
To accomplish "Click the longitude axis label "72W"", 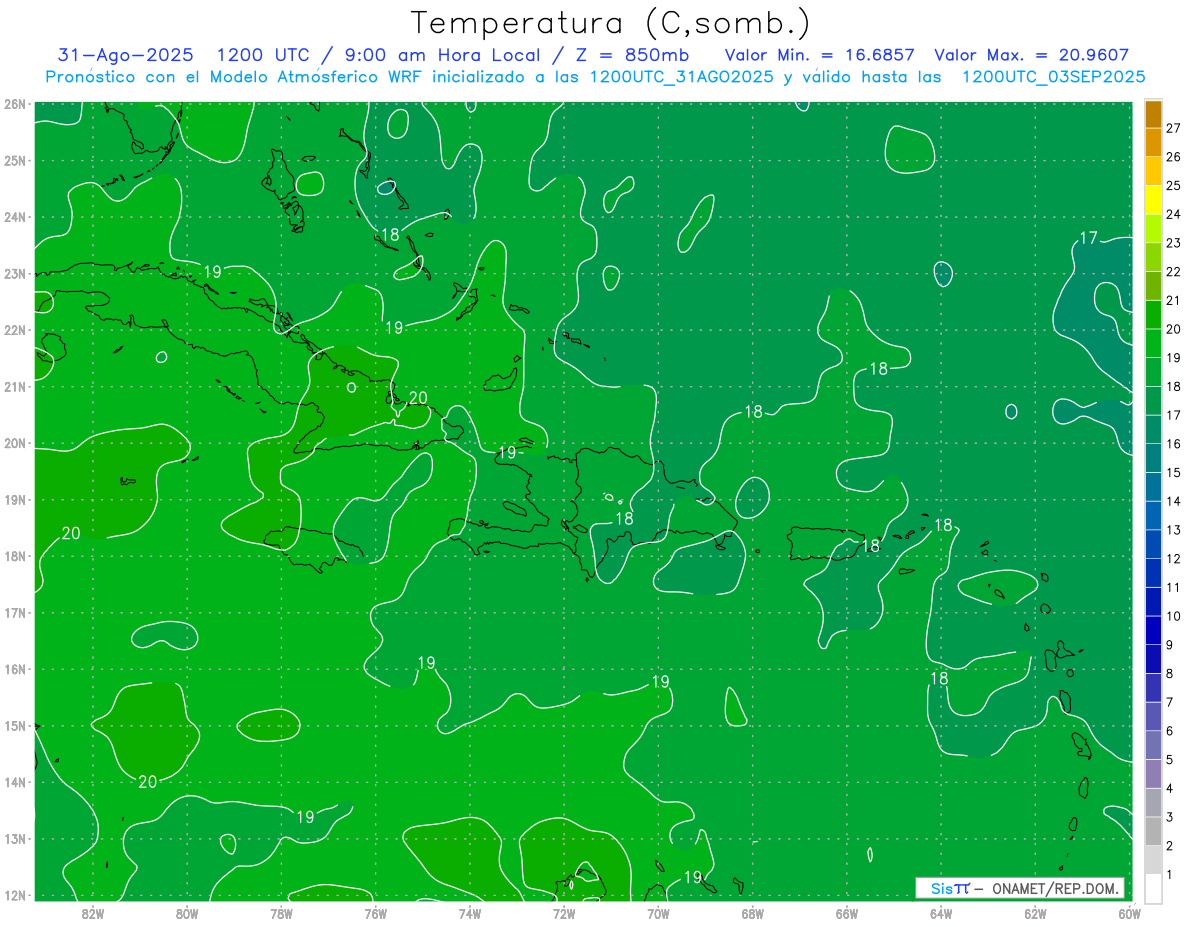I will point(564,912).
